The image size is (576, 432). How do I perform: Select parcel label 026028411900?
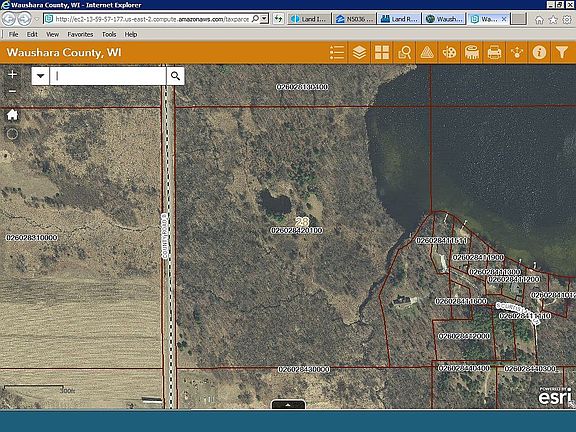(x=478, y=258)
